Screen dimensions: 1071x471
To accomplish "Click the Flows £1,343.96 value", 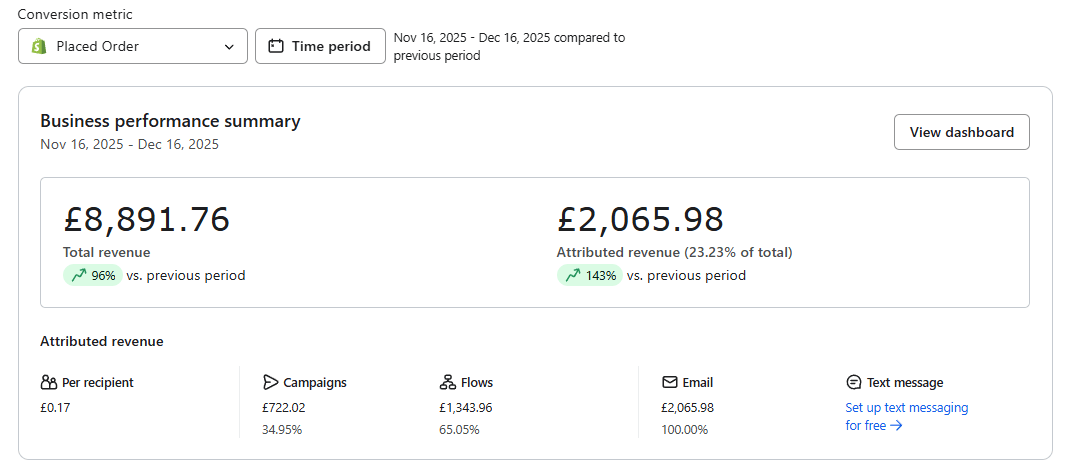I will pyautogui.click(x=466, y=408).
